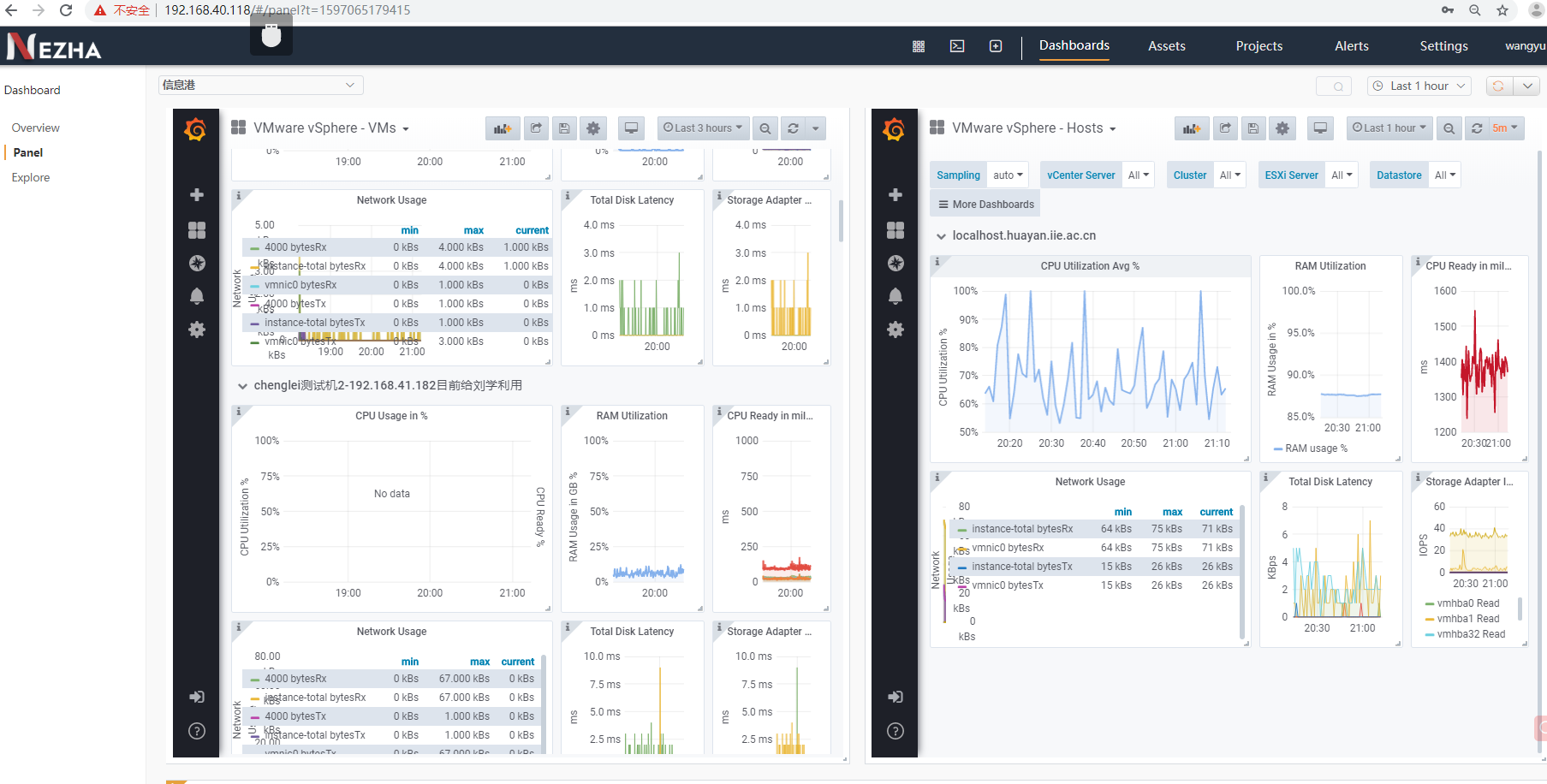Share the VMware vSphere - Hosts dashboard

[1225, 128]
